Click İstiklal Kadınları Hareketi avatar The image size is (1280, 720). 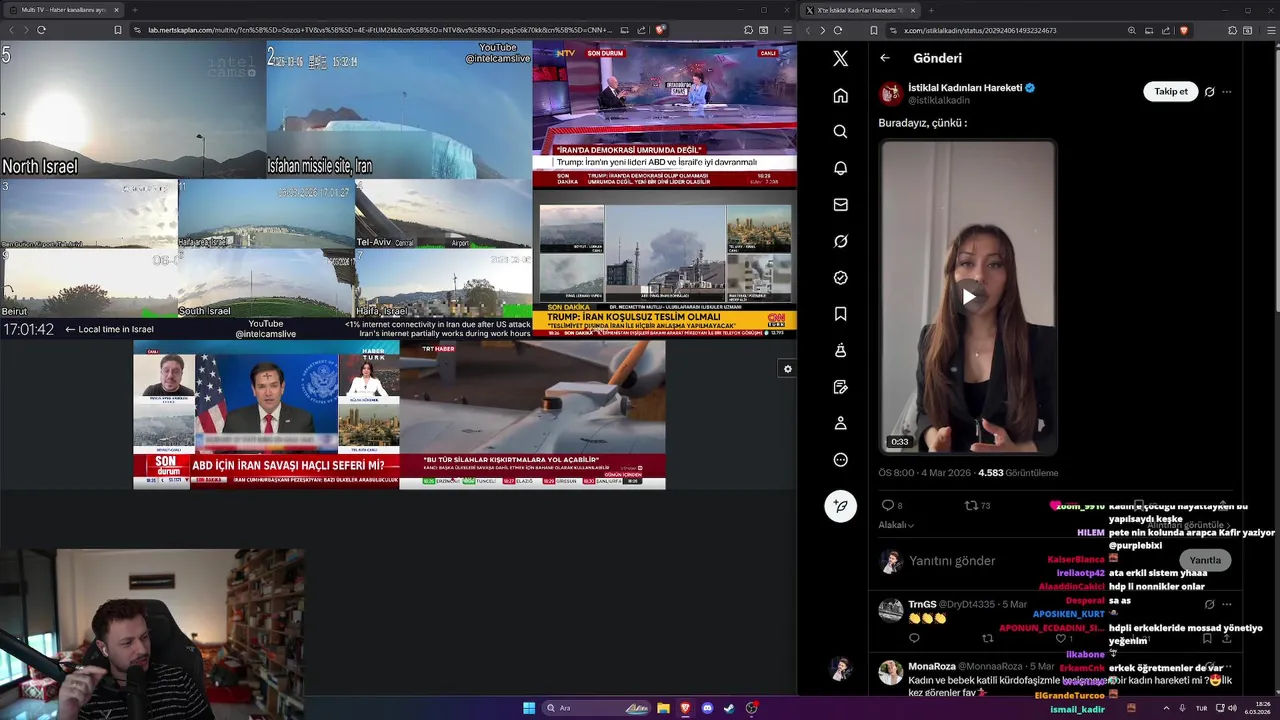[x=890, y=94]
